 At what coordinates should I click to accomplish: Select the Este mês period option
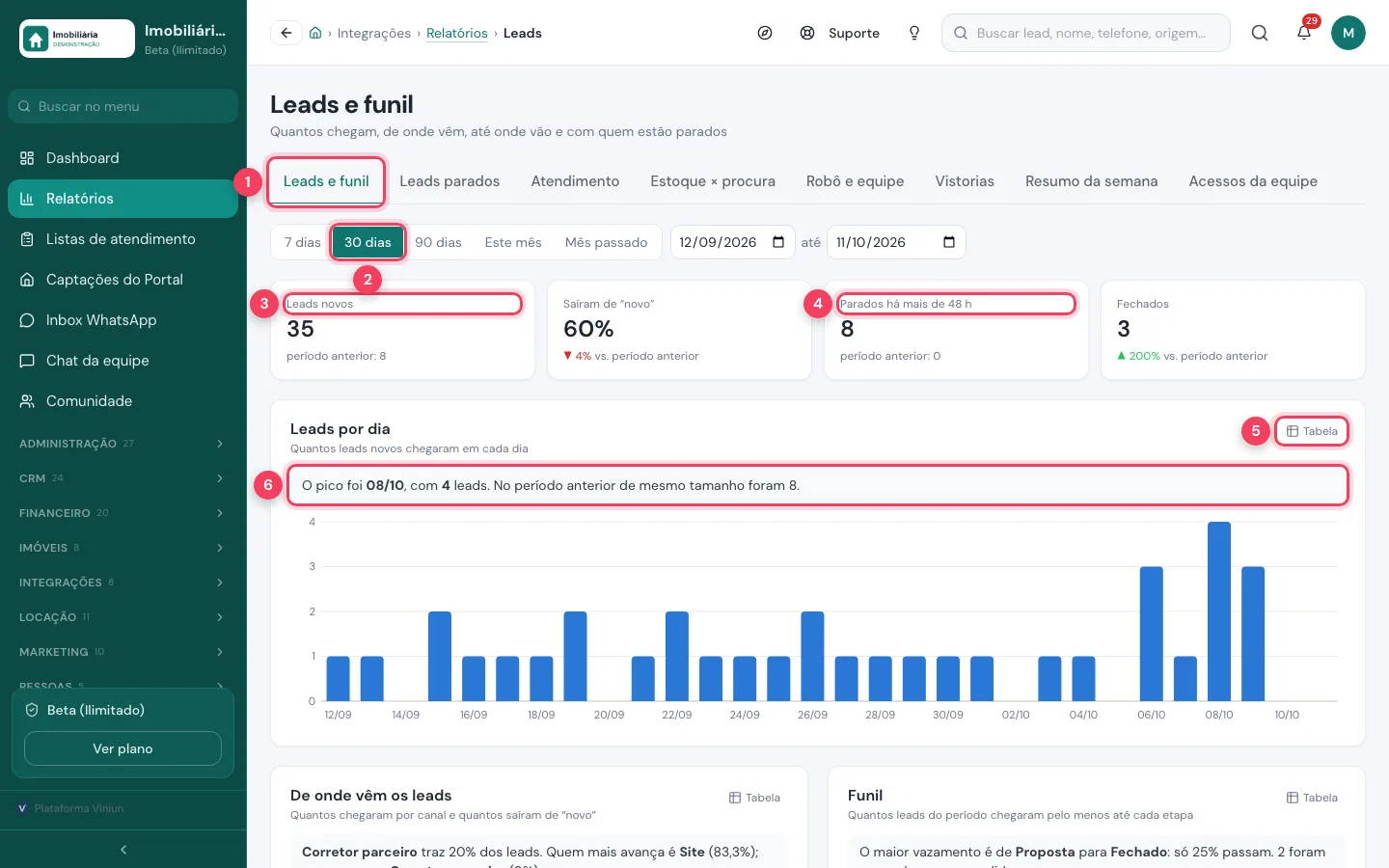513,242
